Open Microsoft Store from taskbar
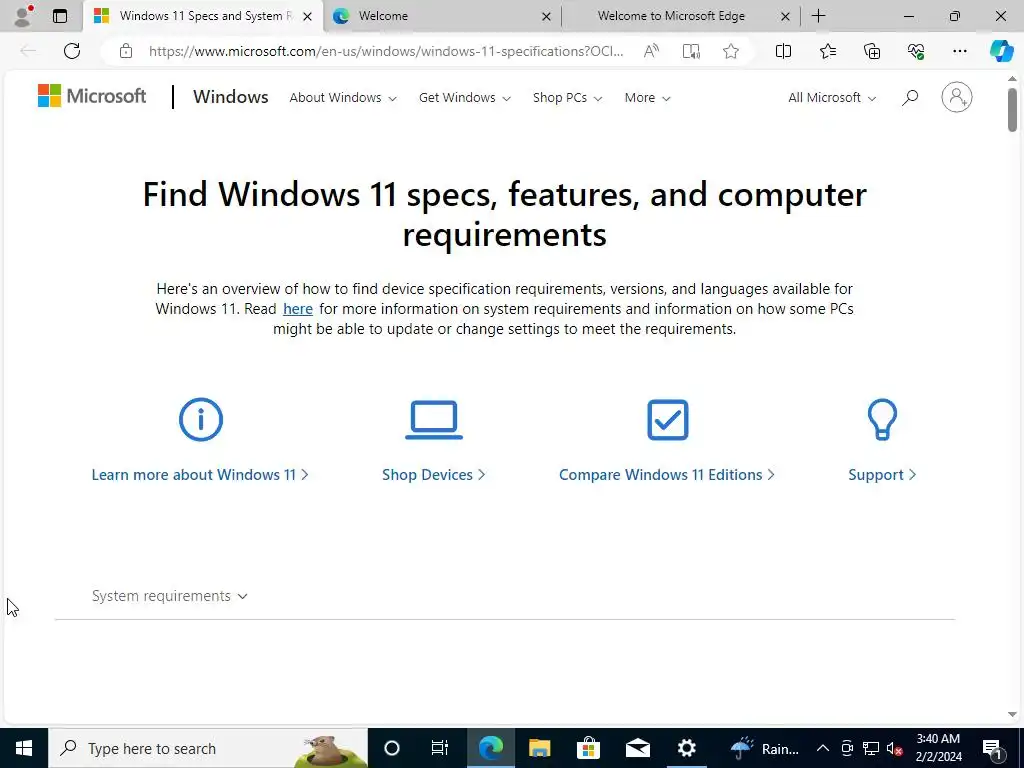This screenshot has height=768, width=1024. 588,748
